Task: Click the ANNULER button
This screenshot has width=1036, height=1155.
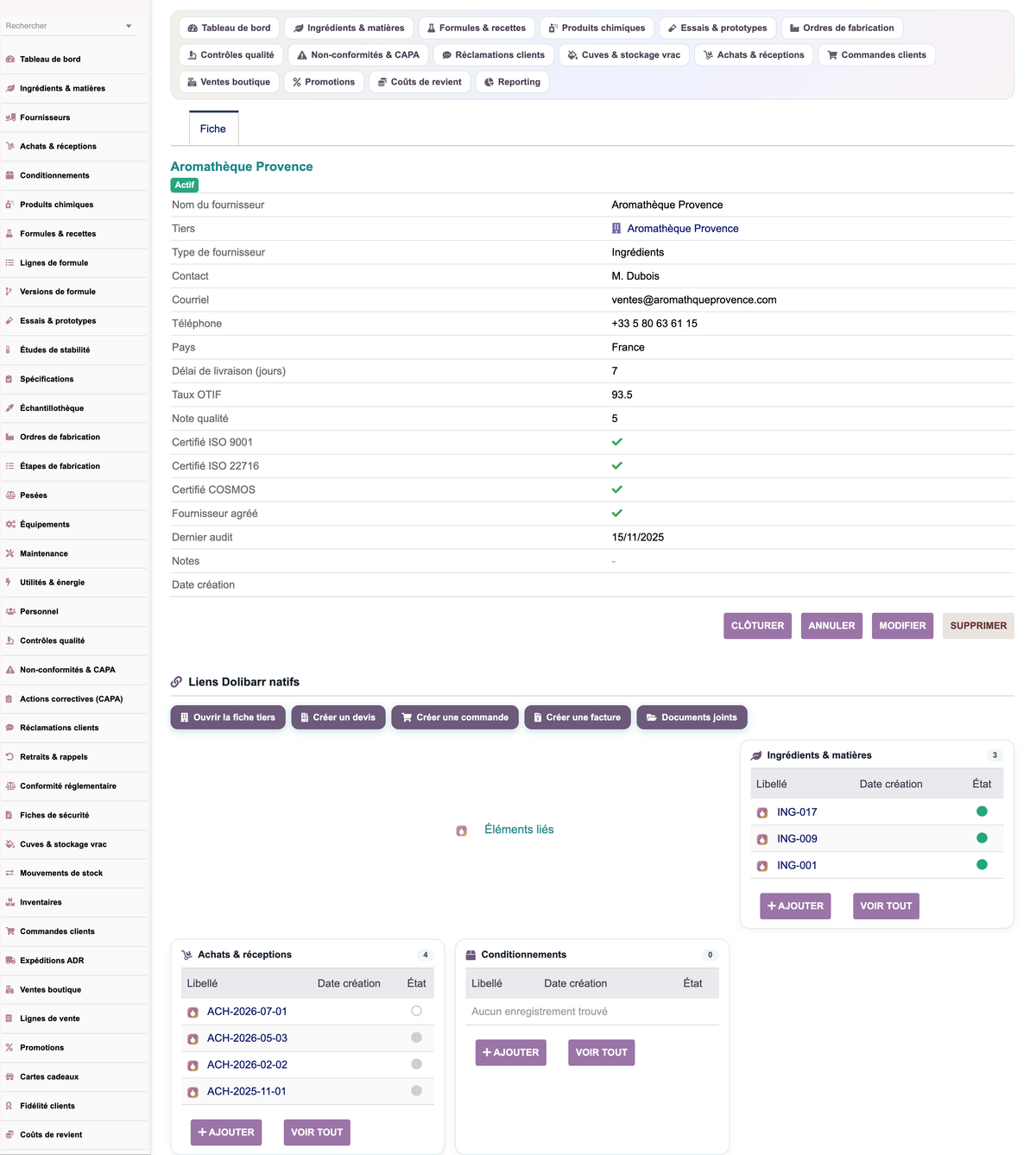Action: [831, 626]
